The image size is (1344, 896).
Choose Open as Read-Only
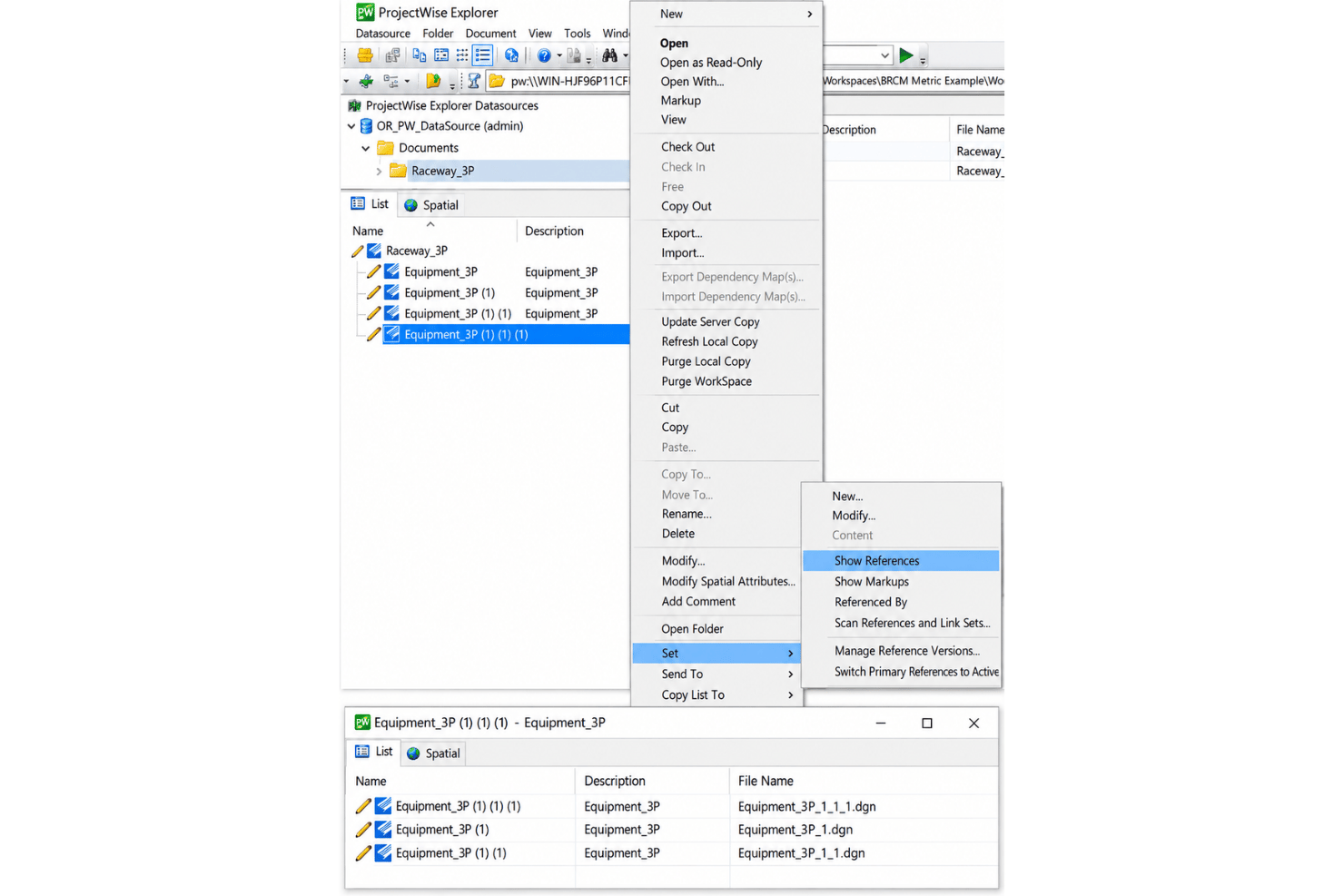[x=711, y=63]
